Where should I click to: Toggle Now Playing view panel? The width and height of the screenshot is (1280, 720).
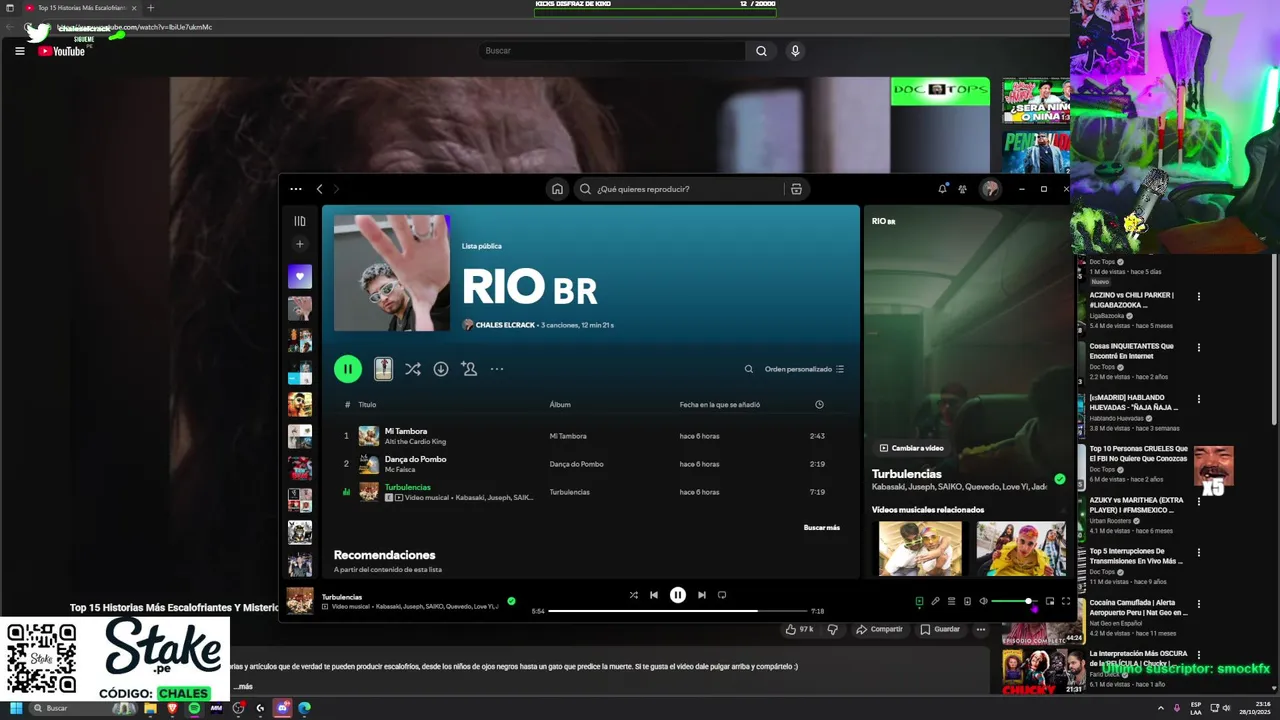(x=919, y=601)
